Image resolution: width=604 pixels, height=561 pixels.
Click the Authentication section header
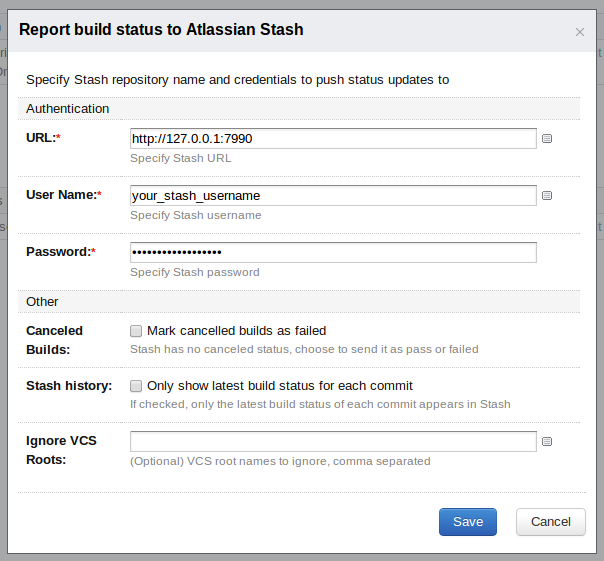pyautogui.click(x=67, y=109)
